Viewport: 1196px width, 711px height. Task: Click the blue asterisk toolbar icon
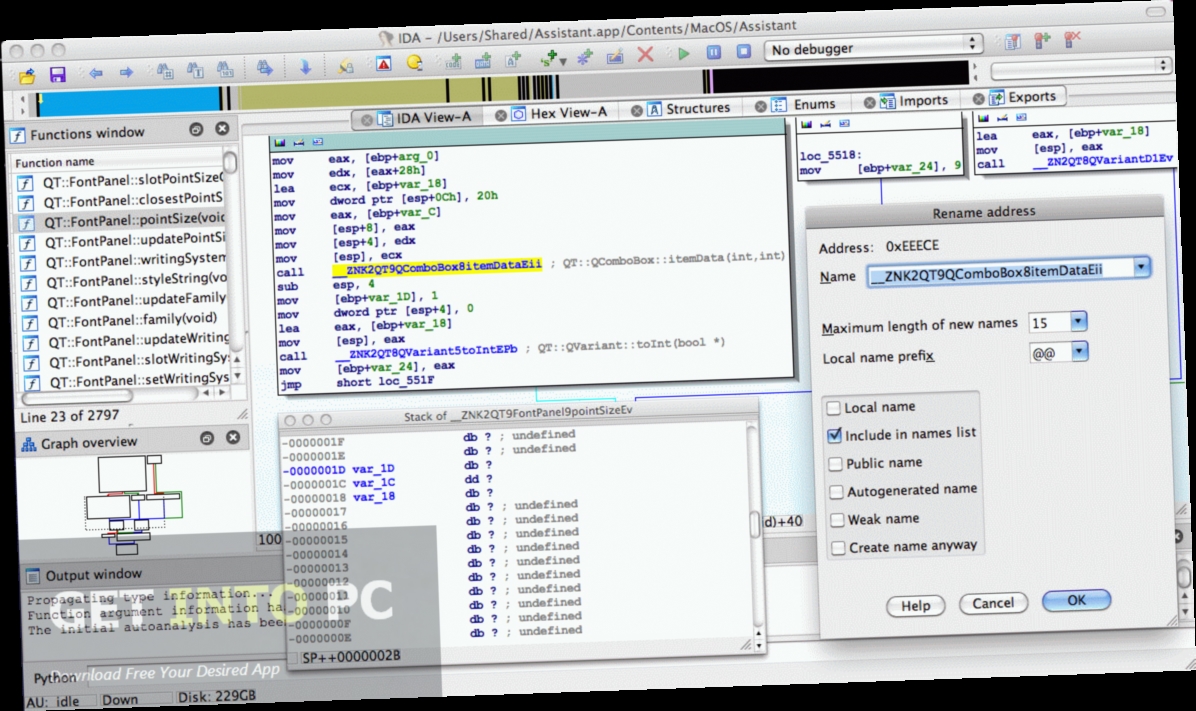click(x=584, y=57)
